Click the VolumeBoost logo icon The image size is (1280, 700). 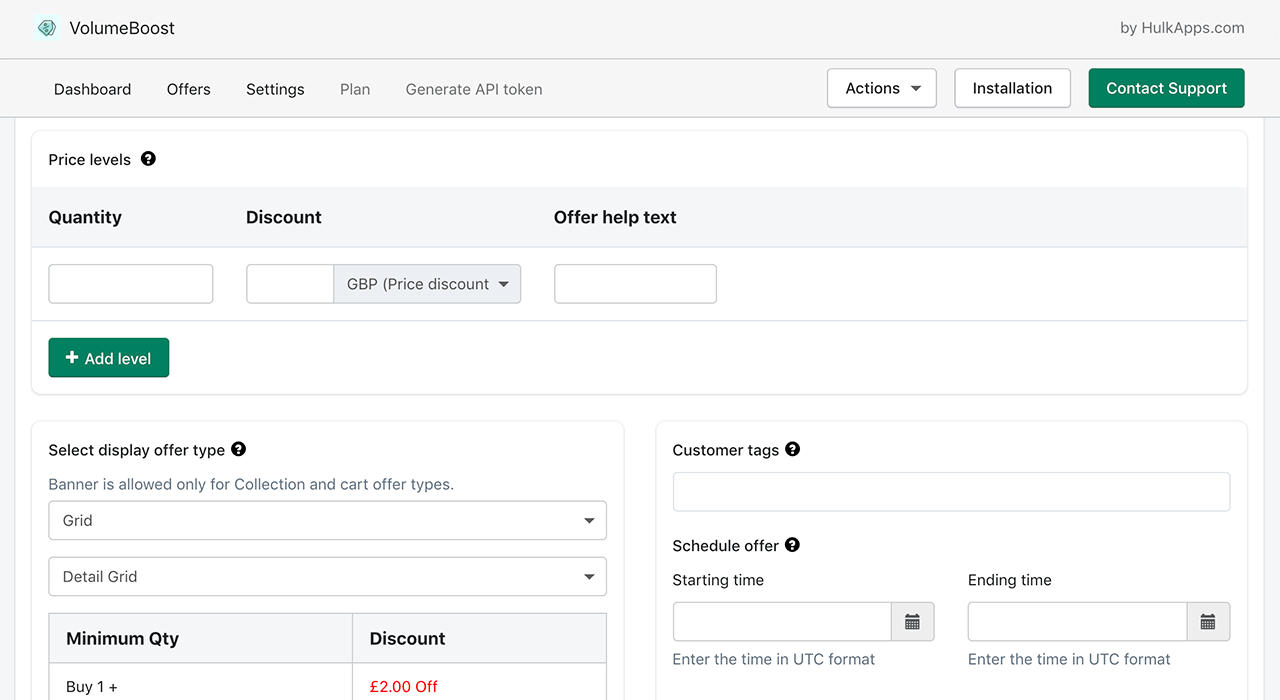click(46, 28)
